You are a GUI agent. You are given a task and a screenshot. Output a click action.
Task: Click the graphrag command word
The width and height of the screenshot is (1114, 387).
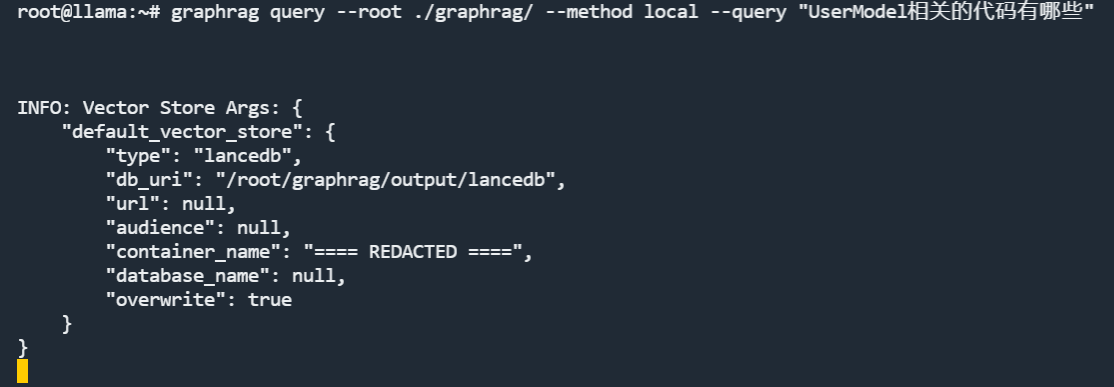[215, 13]
